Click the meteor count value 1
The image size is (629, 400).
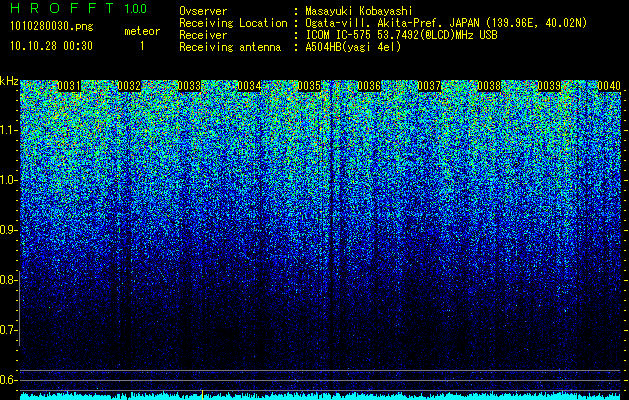(142, 46)
